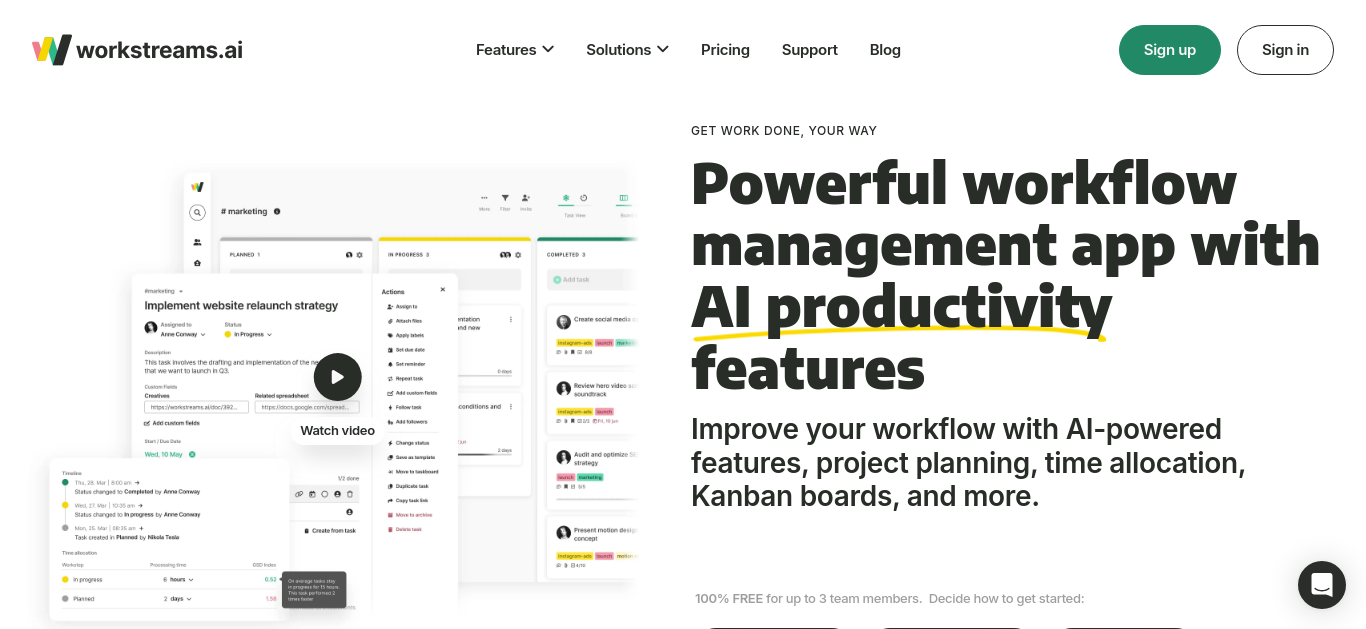The image size is (1366, 629).
Task: Select Add followers action
Action: pyautogui.click(x=406, y=422)
